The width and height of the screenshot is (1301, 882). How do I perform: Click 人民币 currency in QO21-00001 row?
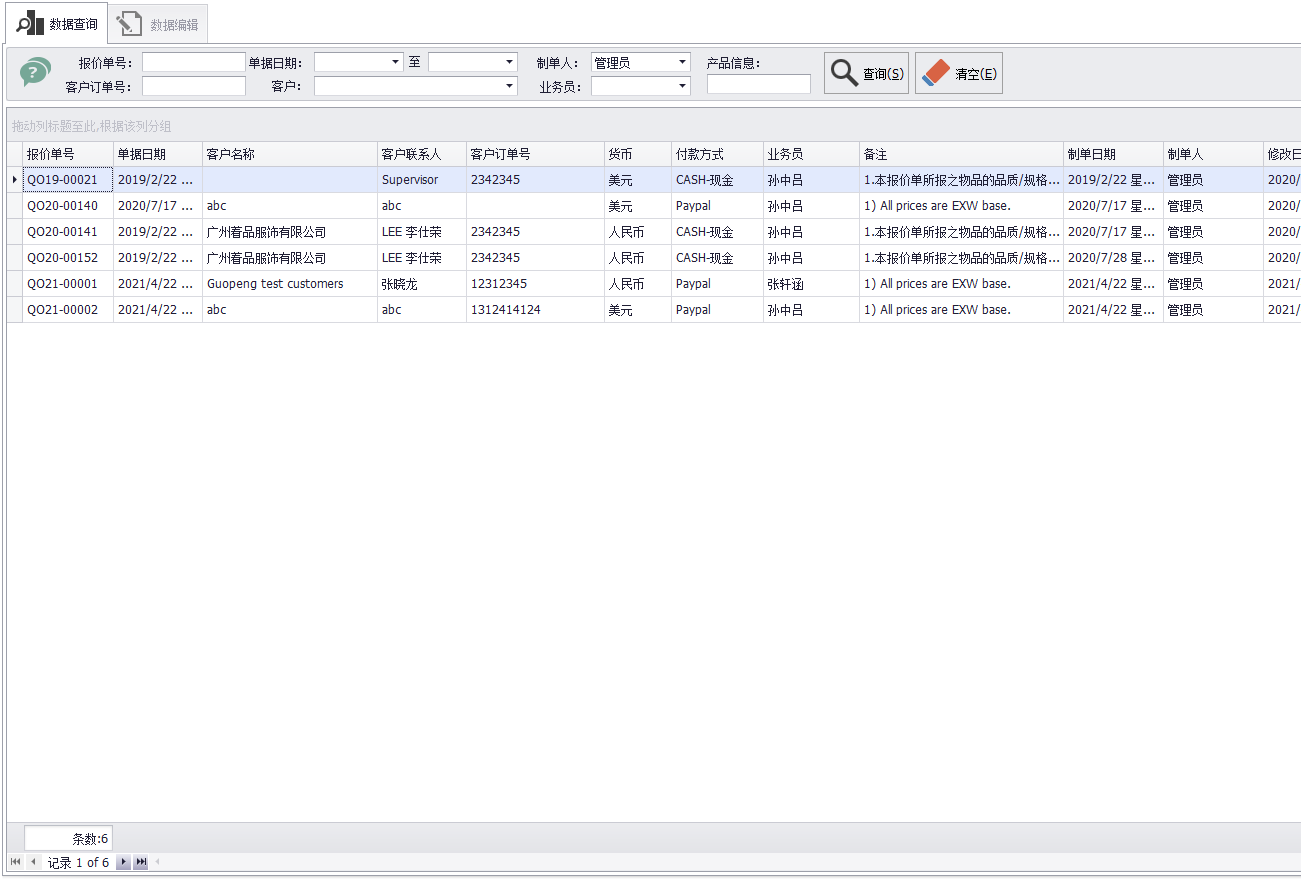coord(638,284)
